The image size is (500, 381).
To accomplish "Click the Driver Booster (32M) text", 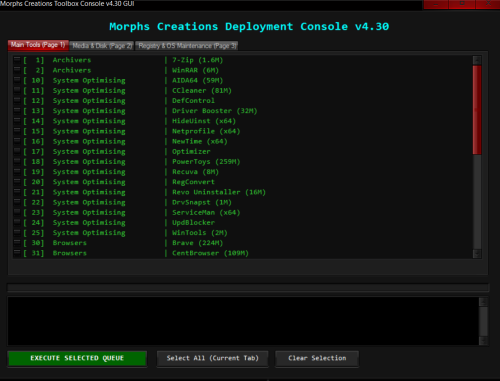I will [x=215, y=111].
